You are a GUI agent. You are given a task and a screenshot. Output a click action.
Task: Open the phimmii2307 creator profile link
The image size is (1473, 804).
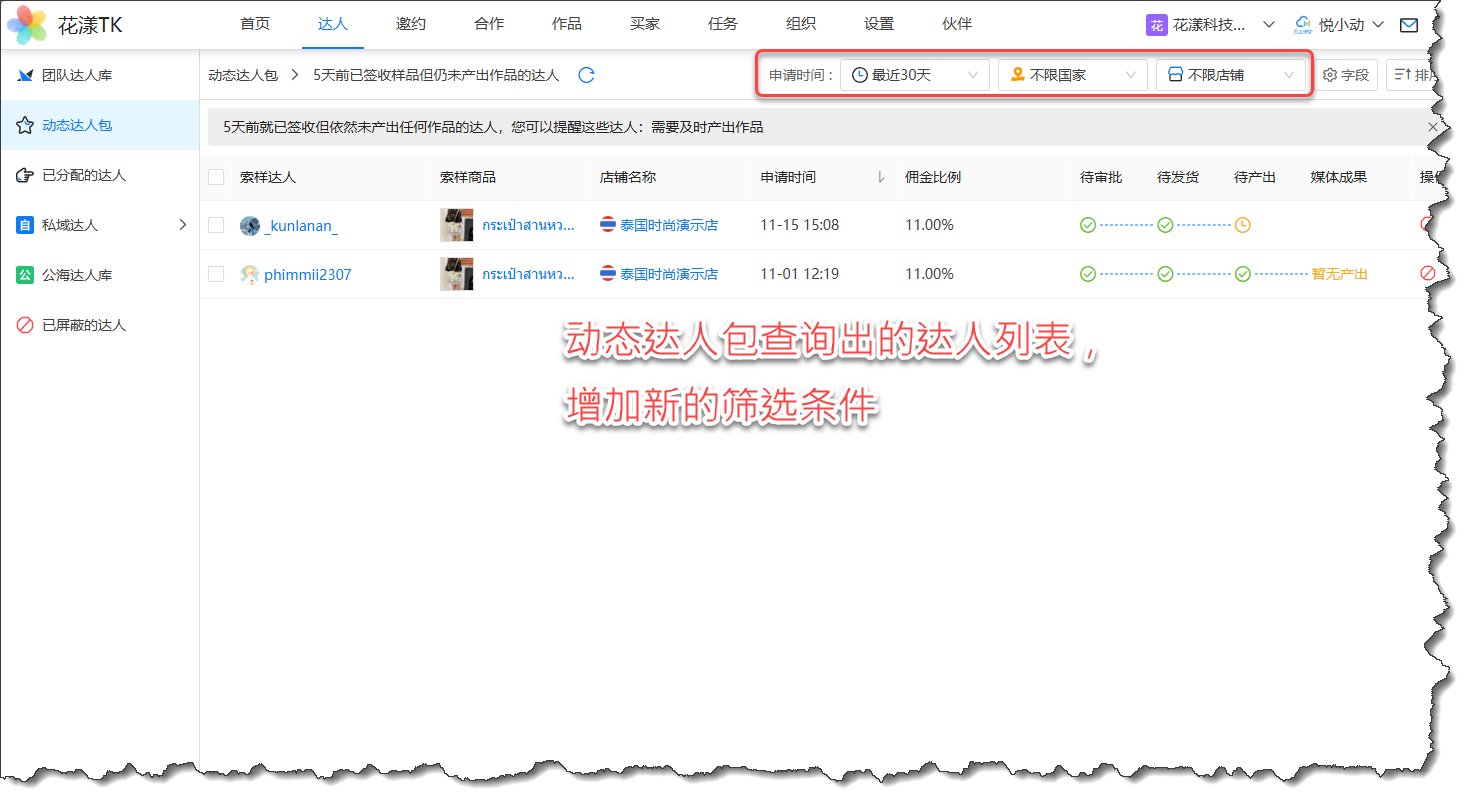[x=307, y=274]
